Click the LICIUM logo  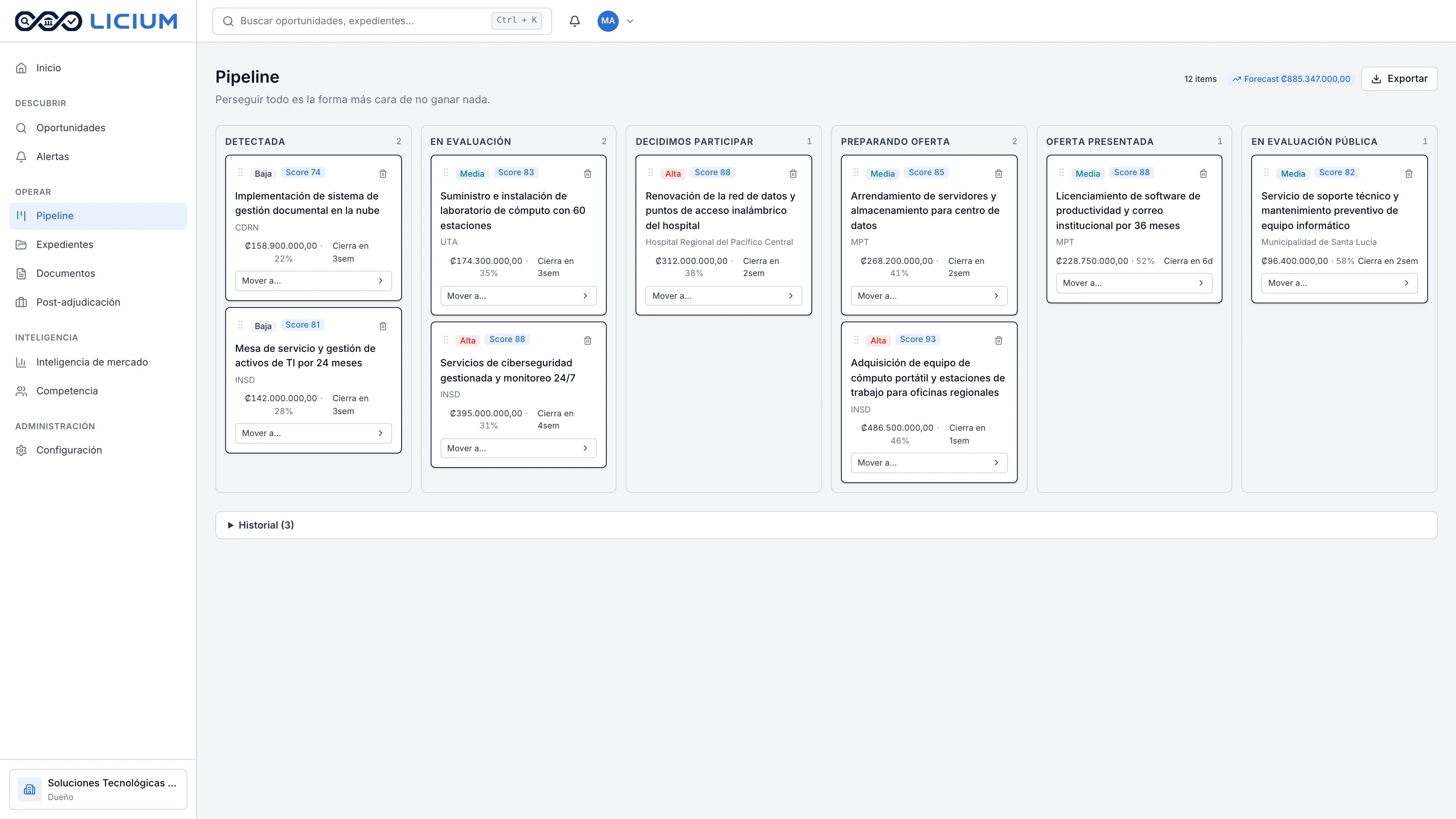coord(96,21)
